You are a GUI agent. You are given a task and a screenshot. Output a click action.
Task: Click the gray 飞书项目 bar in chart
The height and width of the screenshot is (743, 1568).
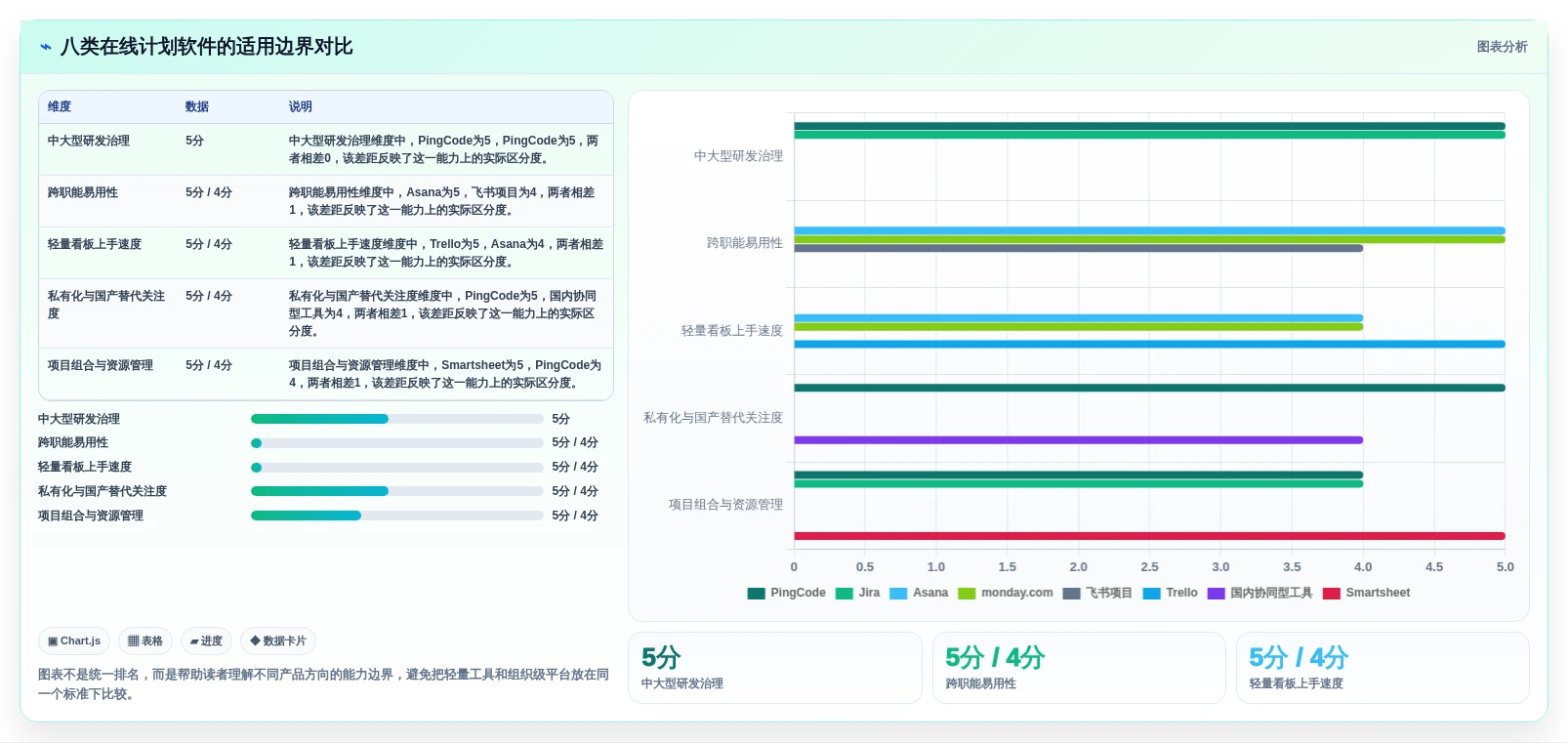point(1078,248)
